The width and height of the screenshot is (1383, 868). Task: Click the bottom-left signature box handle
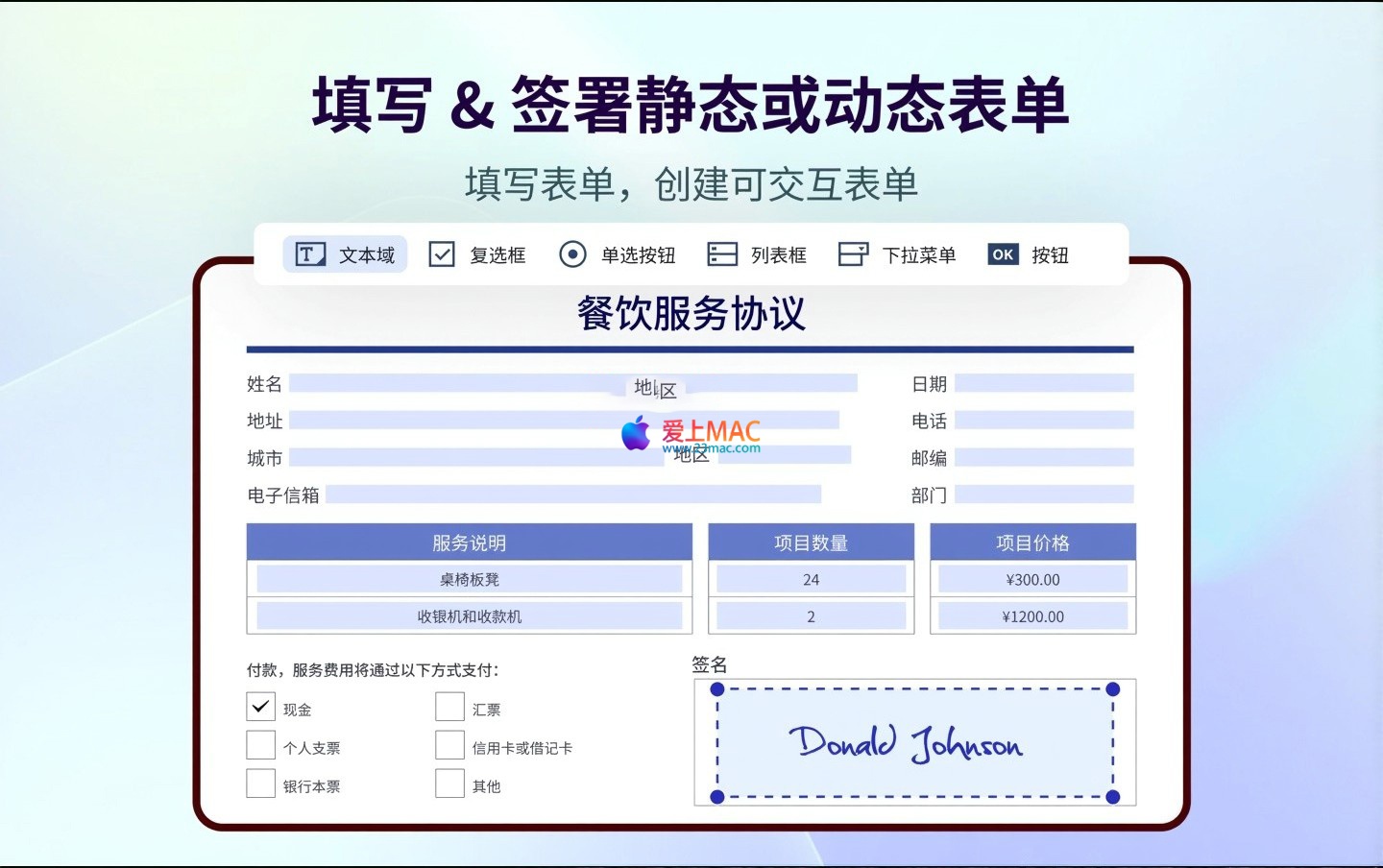717,797
